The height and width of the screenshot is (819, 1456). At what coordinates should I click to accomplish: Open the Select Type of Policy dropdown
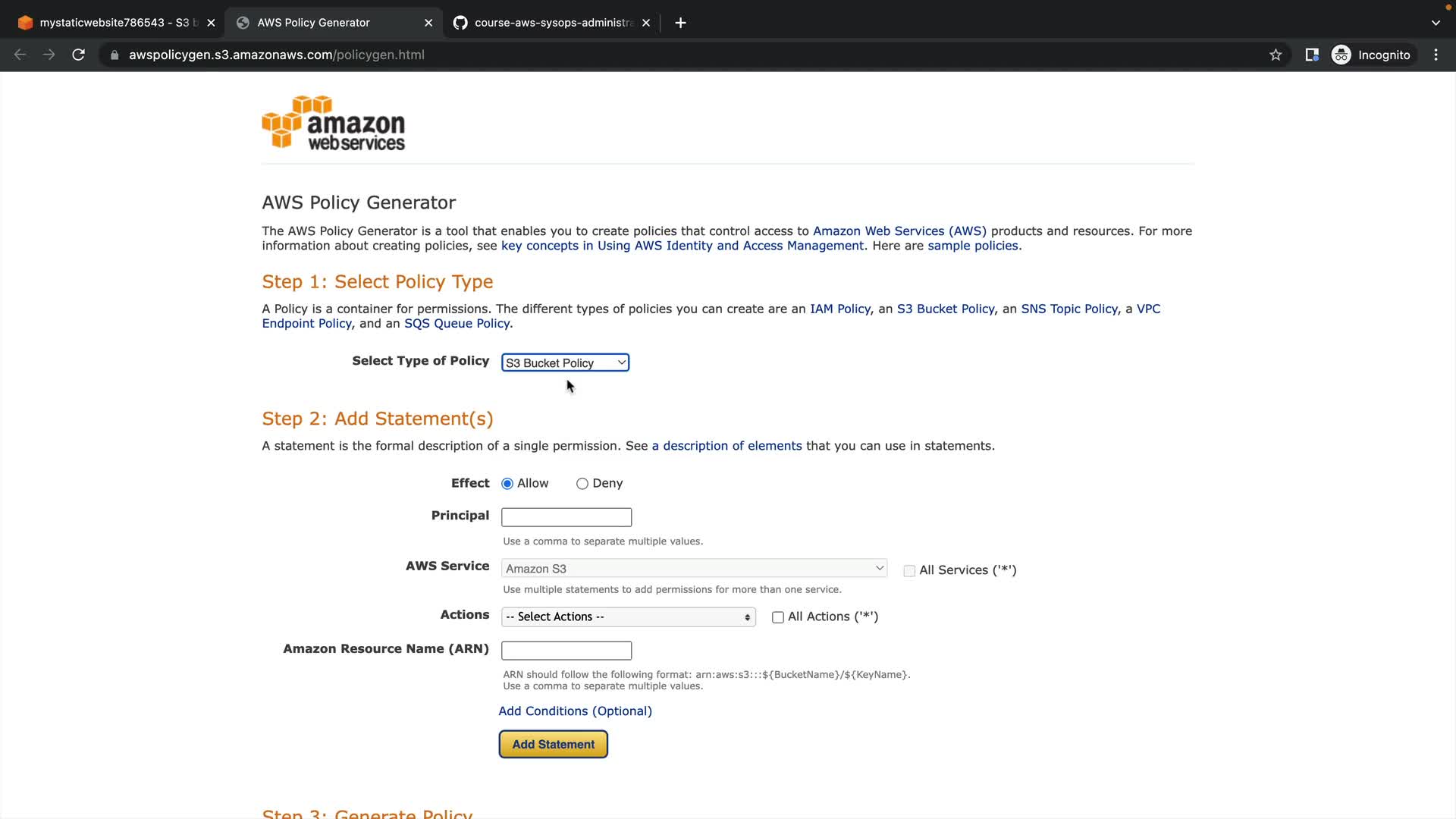click(565, 363)
